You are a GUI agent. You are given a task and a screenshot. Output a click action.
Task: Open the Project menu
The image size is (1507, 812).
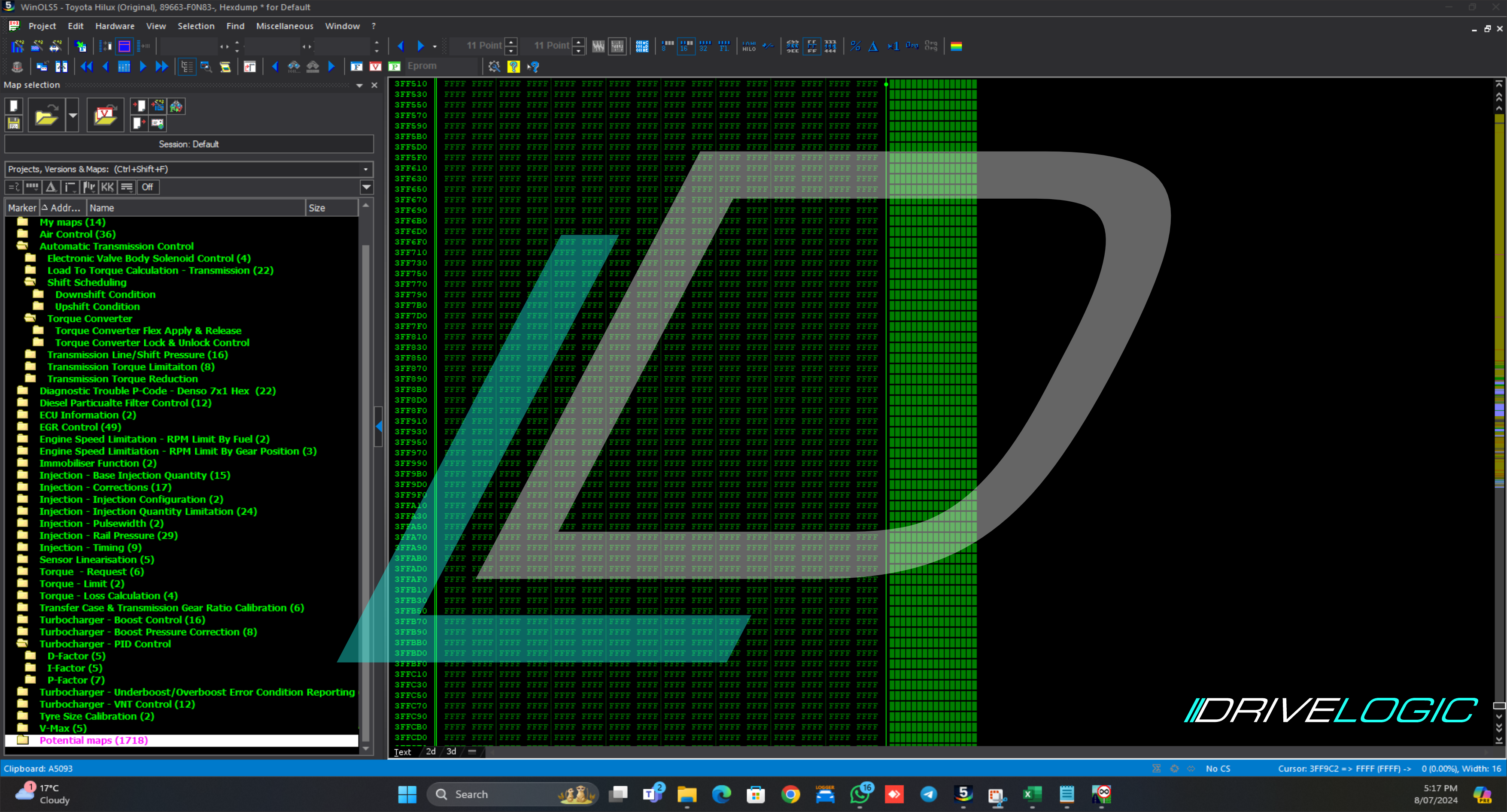tap(42, 26)
